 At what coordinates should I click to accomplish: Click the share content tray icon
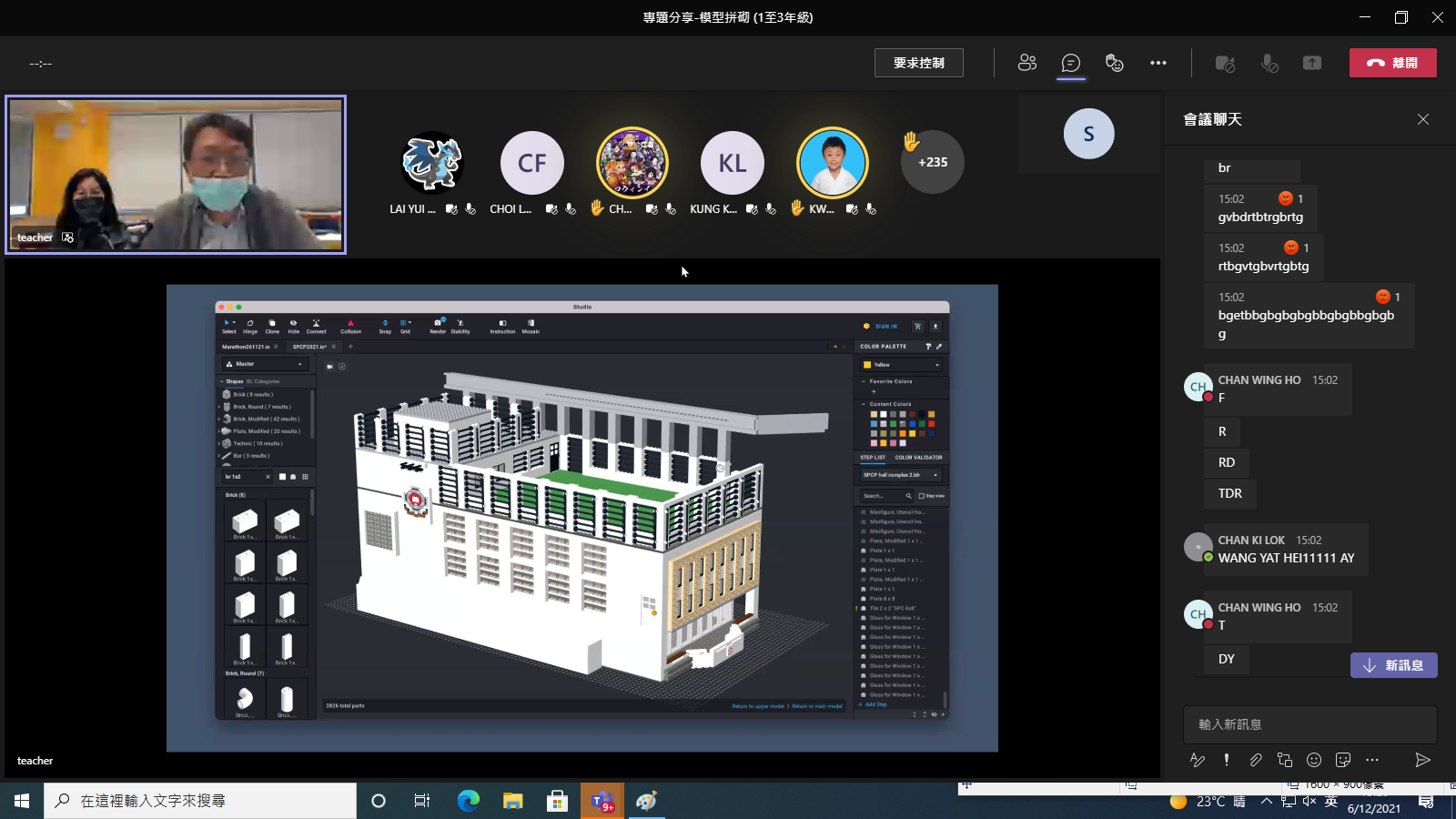click(1311, 63)
